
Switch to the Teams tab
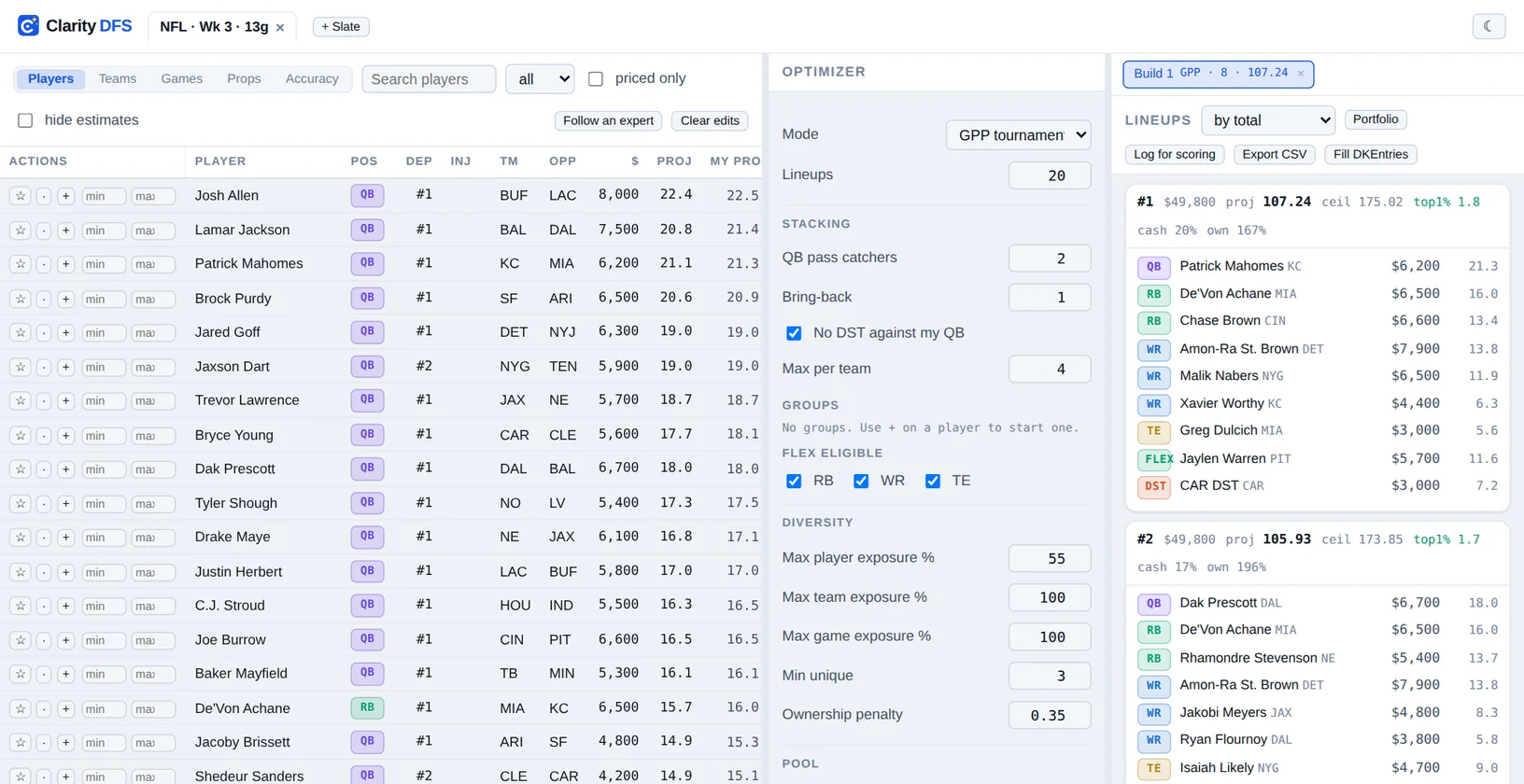tap(118, 79)
